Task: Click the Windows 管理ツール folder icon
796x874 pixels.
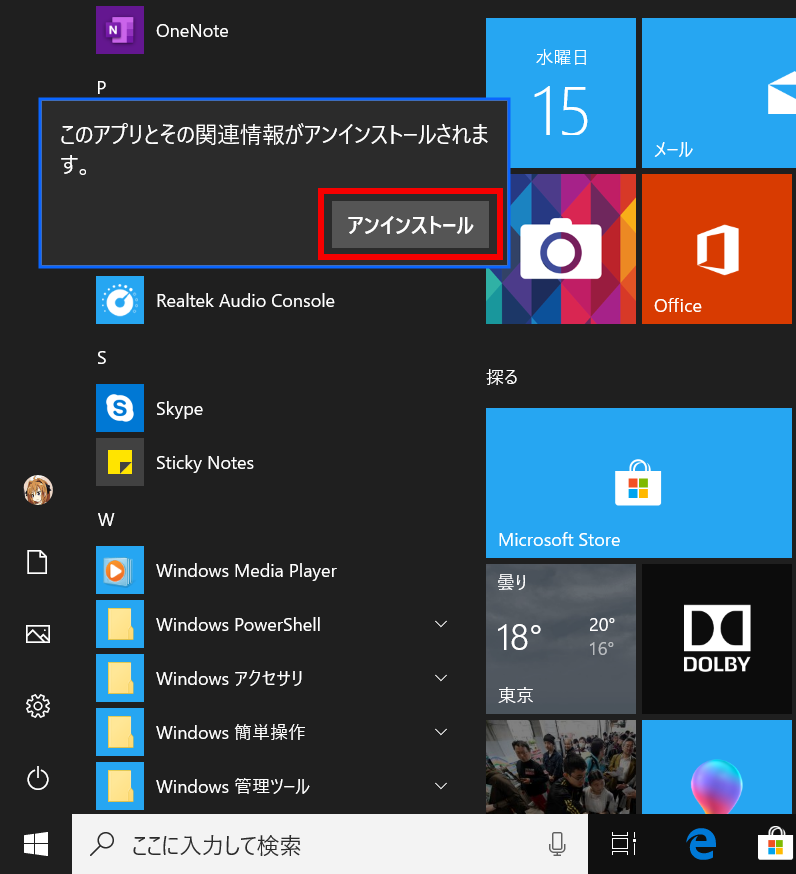Action: (x=120, y=785)
